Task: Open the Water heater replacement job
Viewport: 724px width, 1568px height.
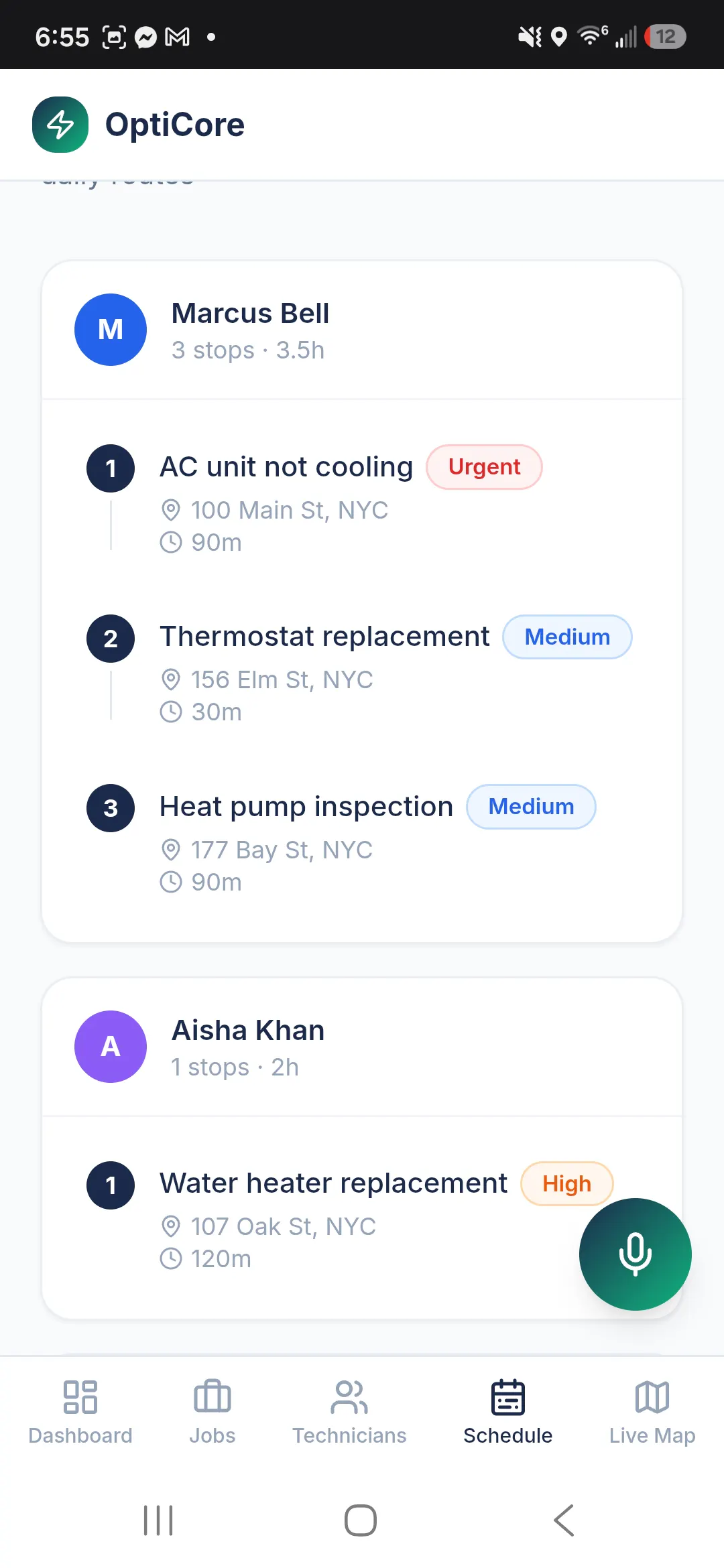Action: (x=333, y=1183)
